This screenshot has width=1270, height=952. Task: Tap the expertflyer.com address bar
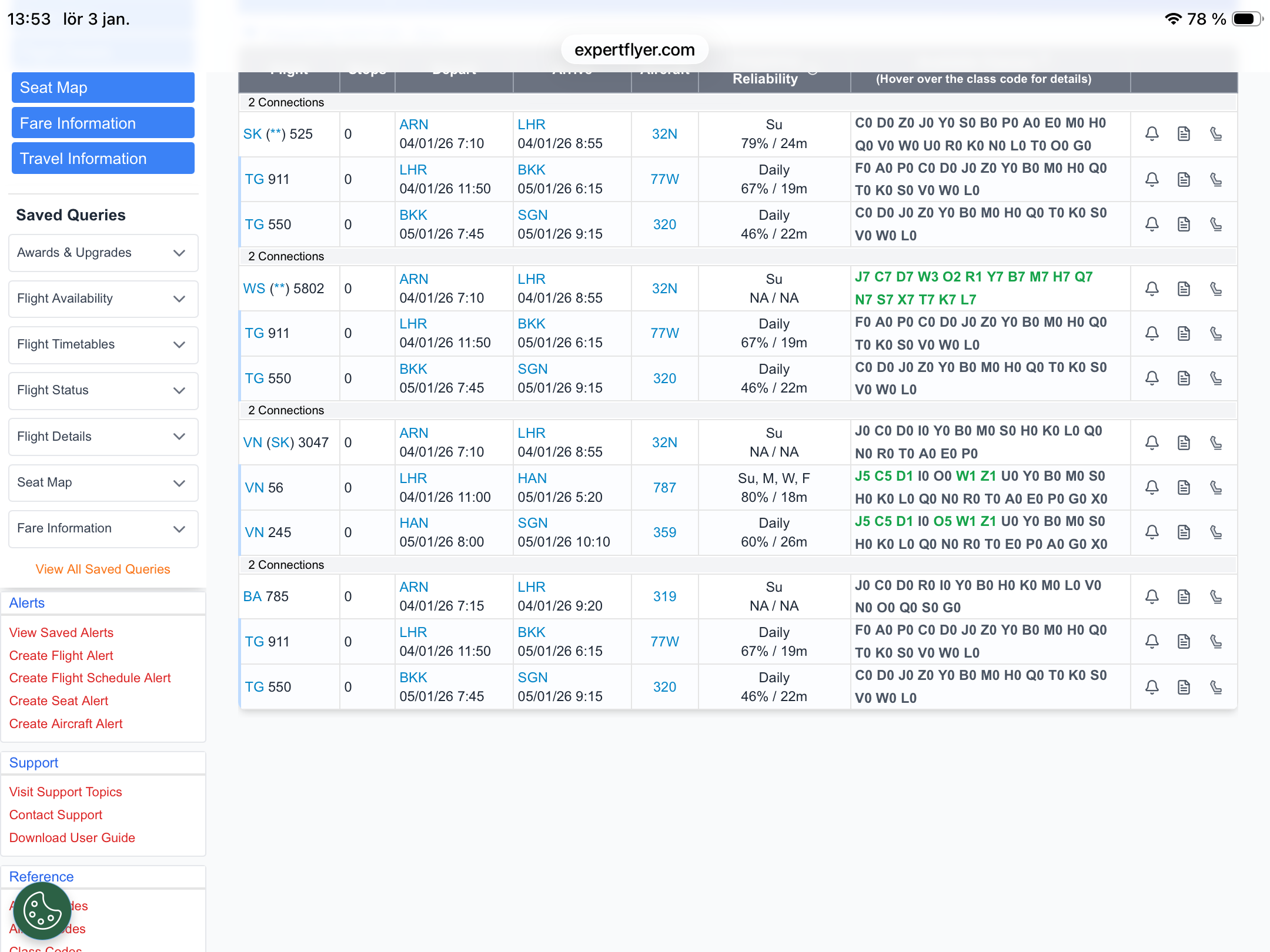[x=634, y=50]
